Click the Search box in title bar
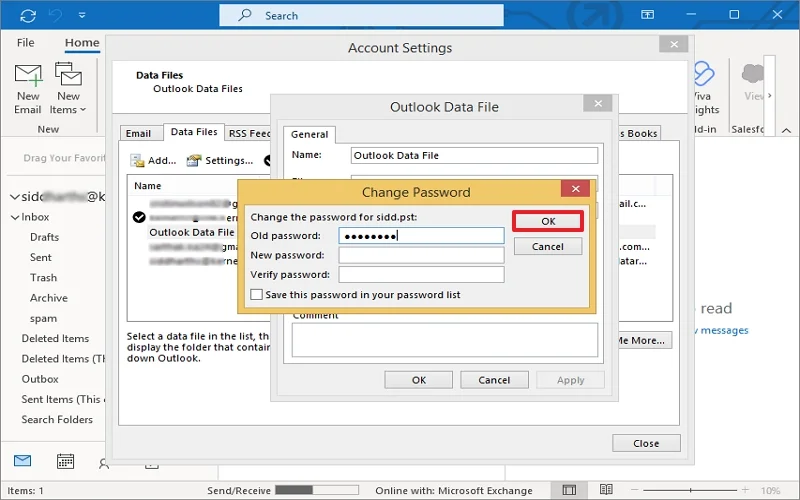The image size is (800, 500). coord(361,15)
